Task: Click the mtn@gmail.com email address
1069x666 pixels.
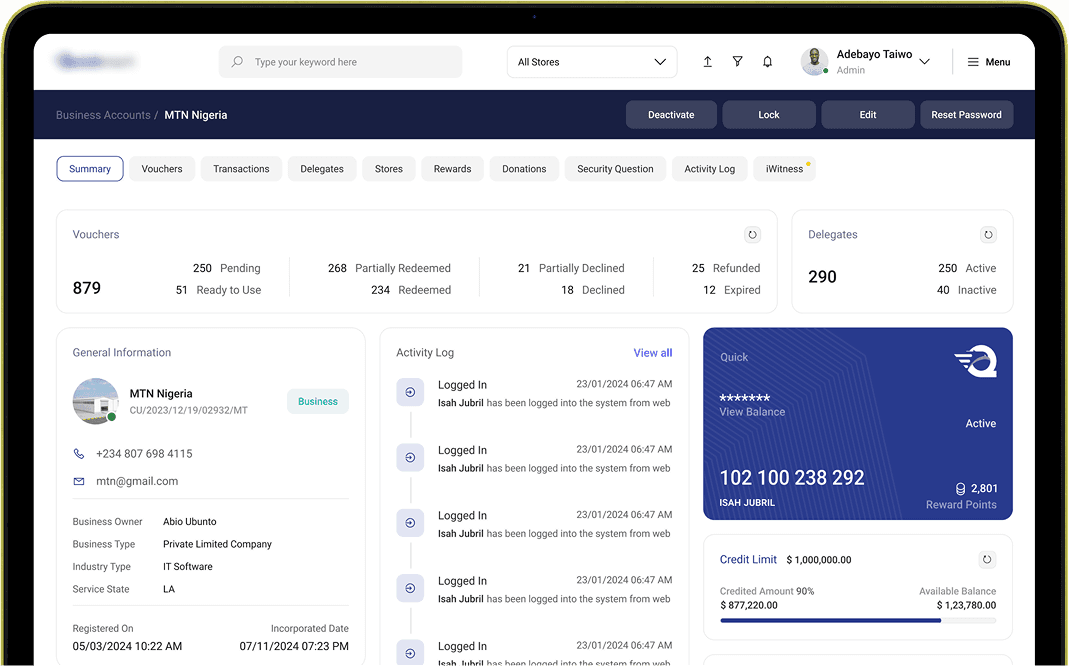Action: click(x=137, y=481)
